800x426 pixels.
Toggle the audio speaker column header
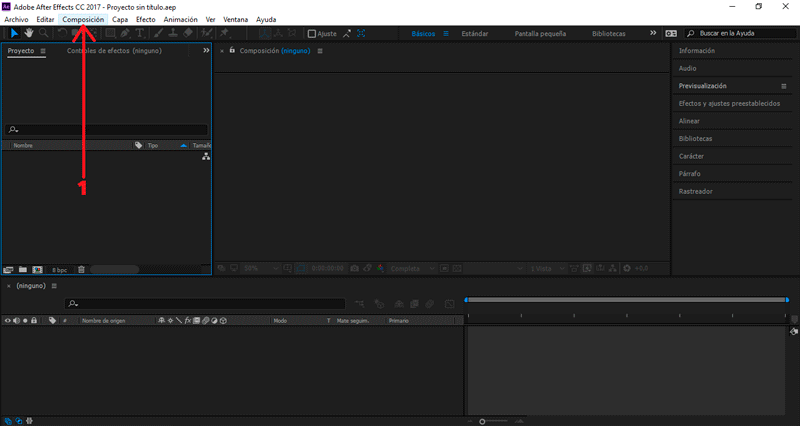pyautogui.click(x=16, y=320)
